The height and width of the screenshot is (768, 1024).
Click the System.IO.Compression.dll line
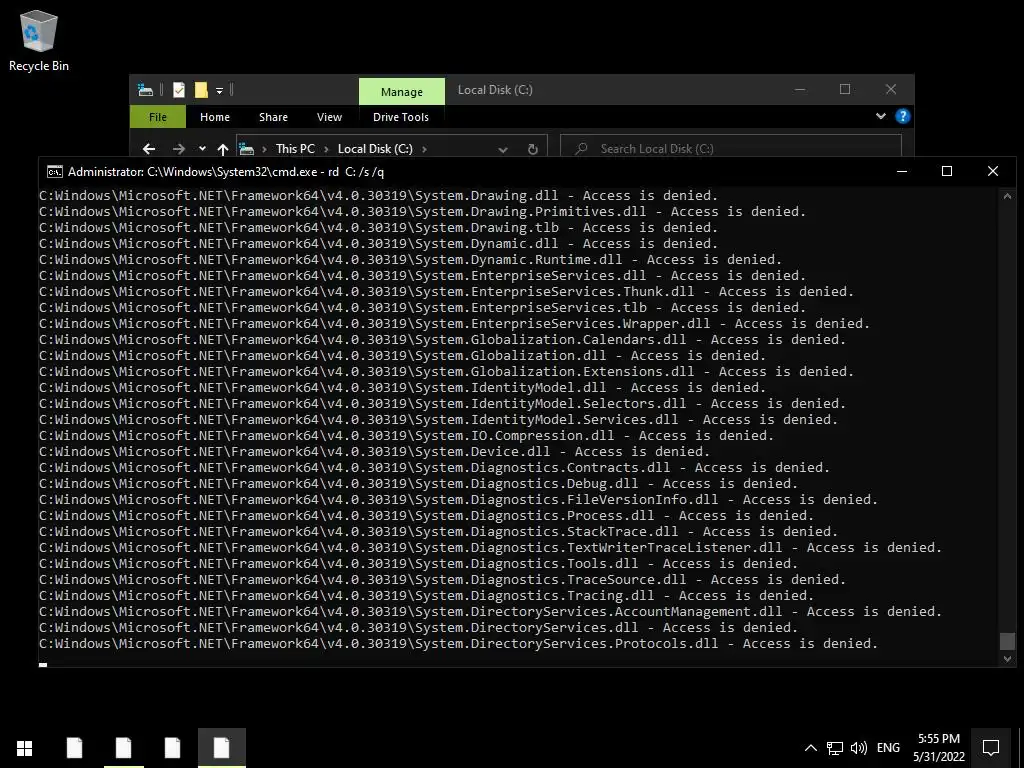[x=406, y=436]
